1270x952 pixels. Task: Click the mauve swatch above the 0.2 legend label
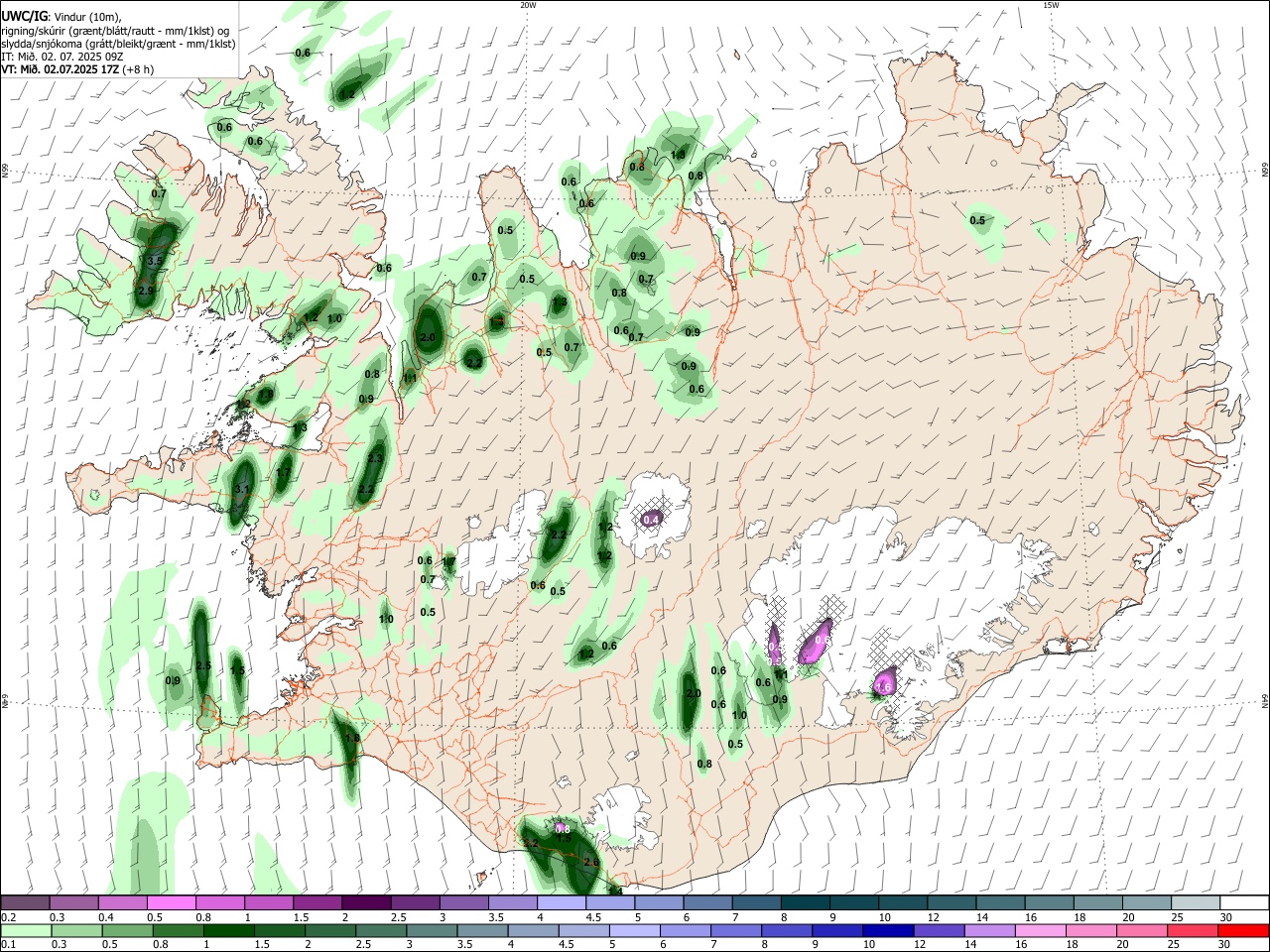[x=25, y=903]
